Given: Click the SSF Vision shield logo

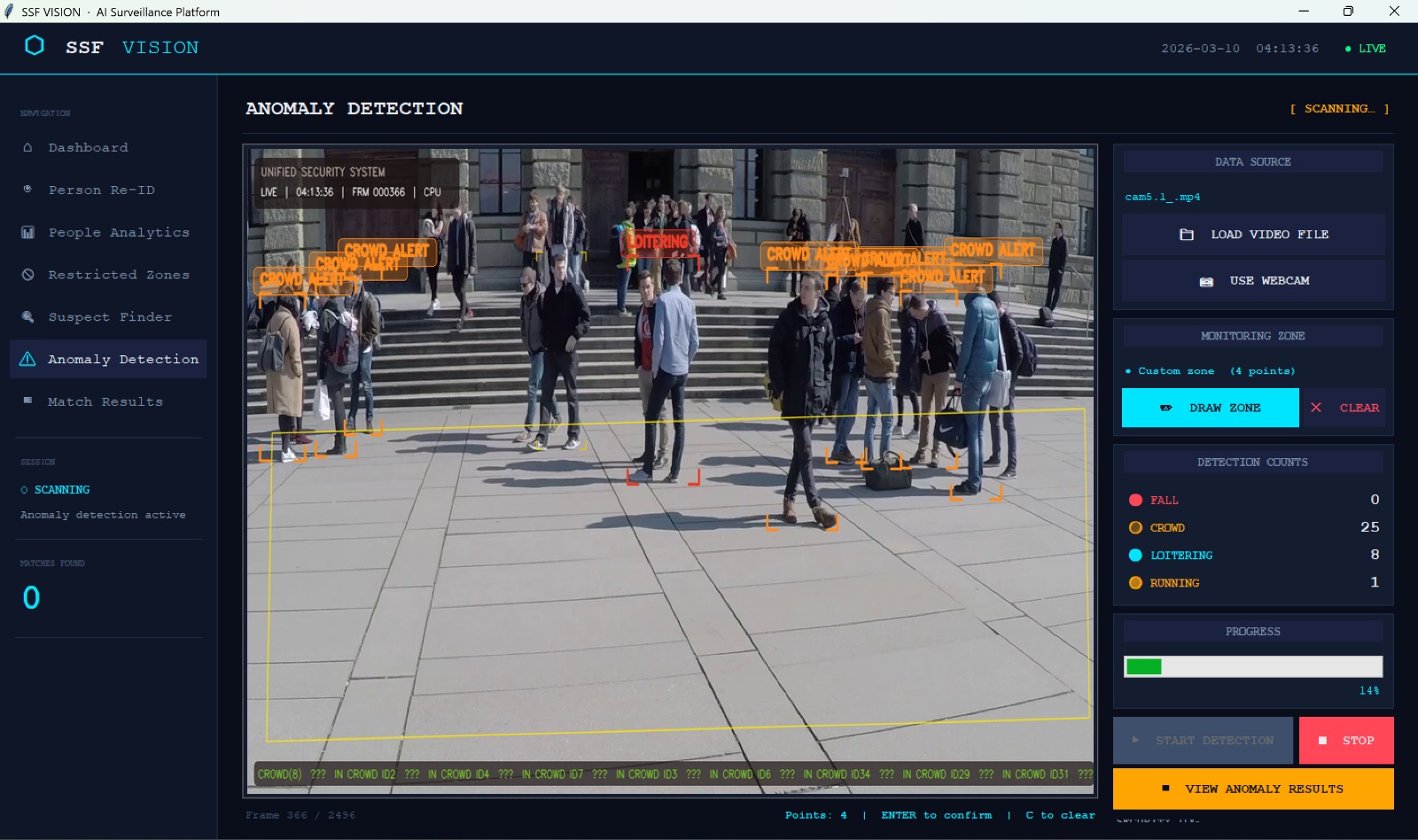Looking at the screenshot, I should (35, 46).
